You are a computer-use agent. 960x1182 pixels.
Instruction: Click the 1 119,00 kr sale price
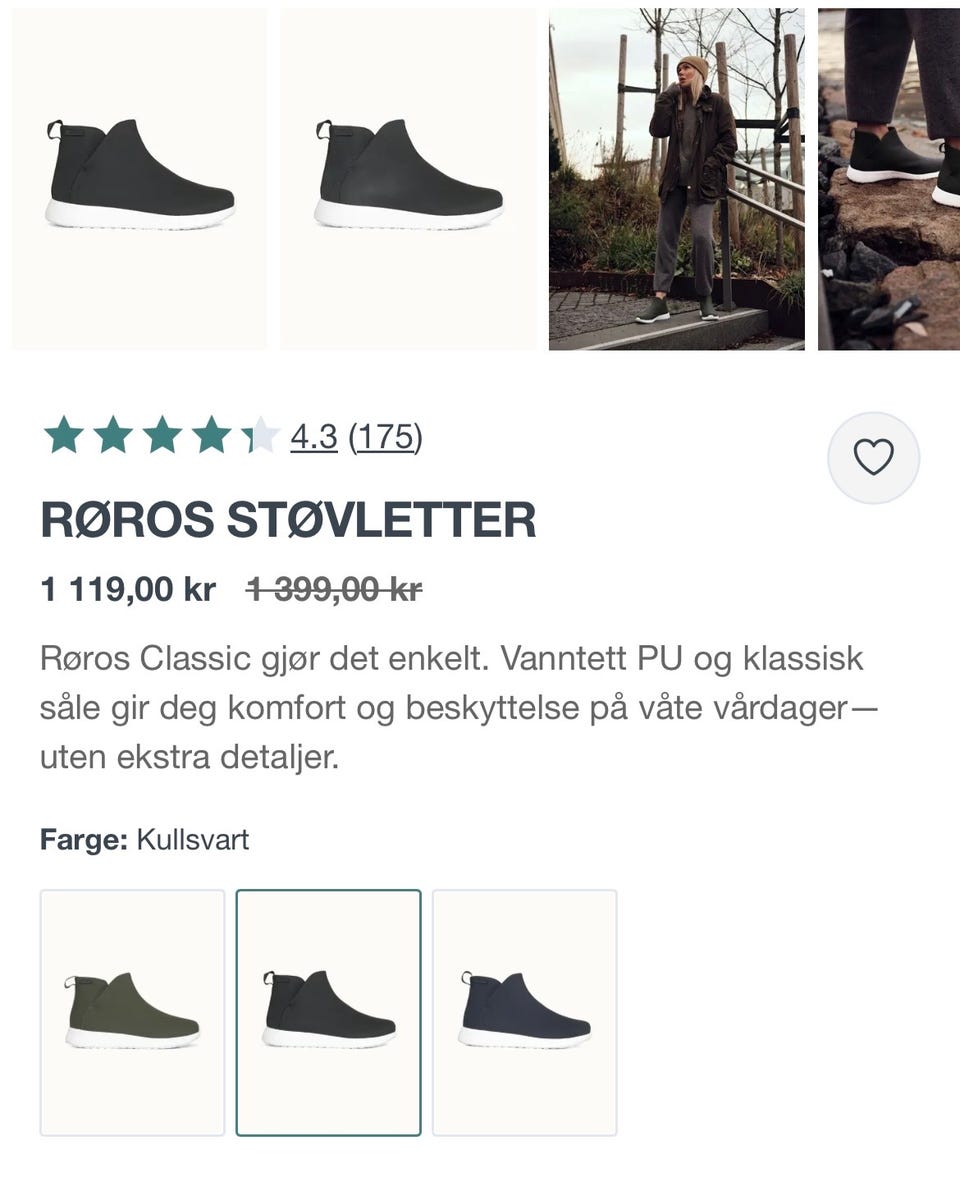128,589
